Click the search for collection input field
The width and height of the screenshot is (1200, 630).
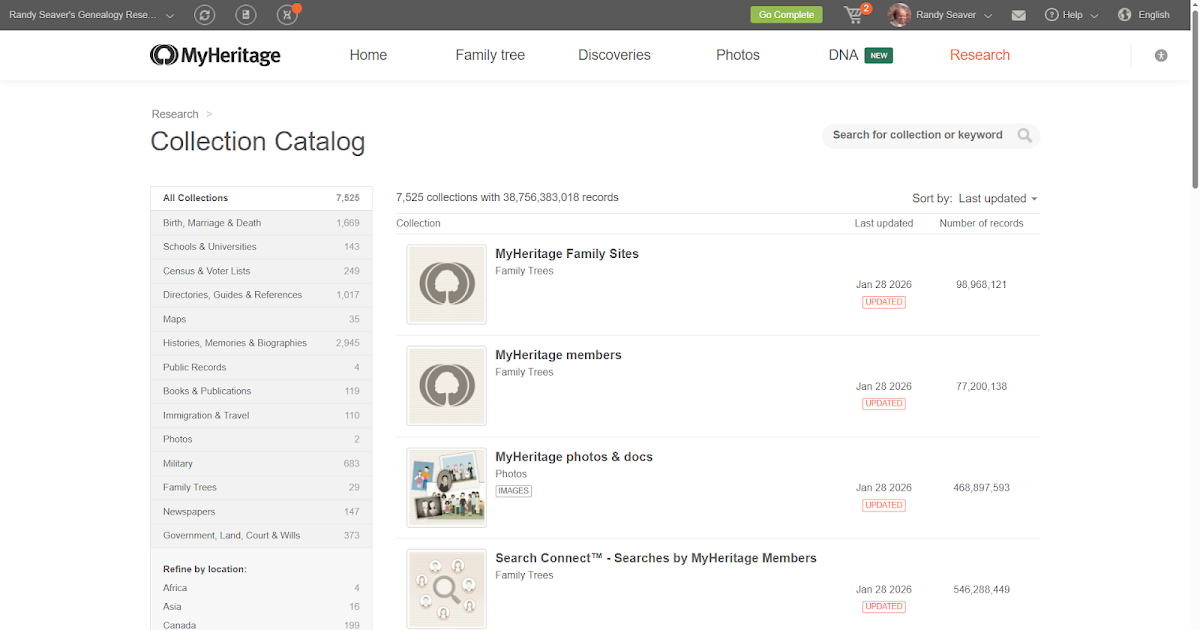[x=918, y=135]
